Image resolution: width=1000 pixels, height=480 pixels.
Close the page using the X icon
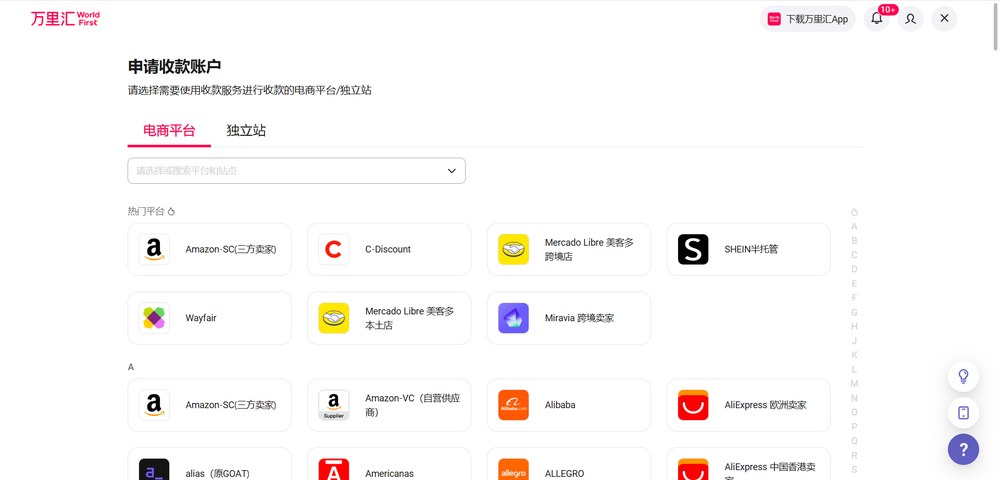point(945,18)
